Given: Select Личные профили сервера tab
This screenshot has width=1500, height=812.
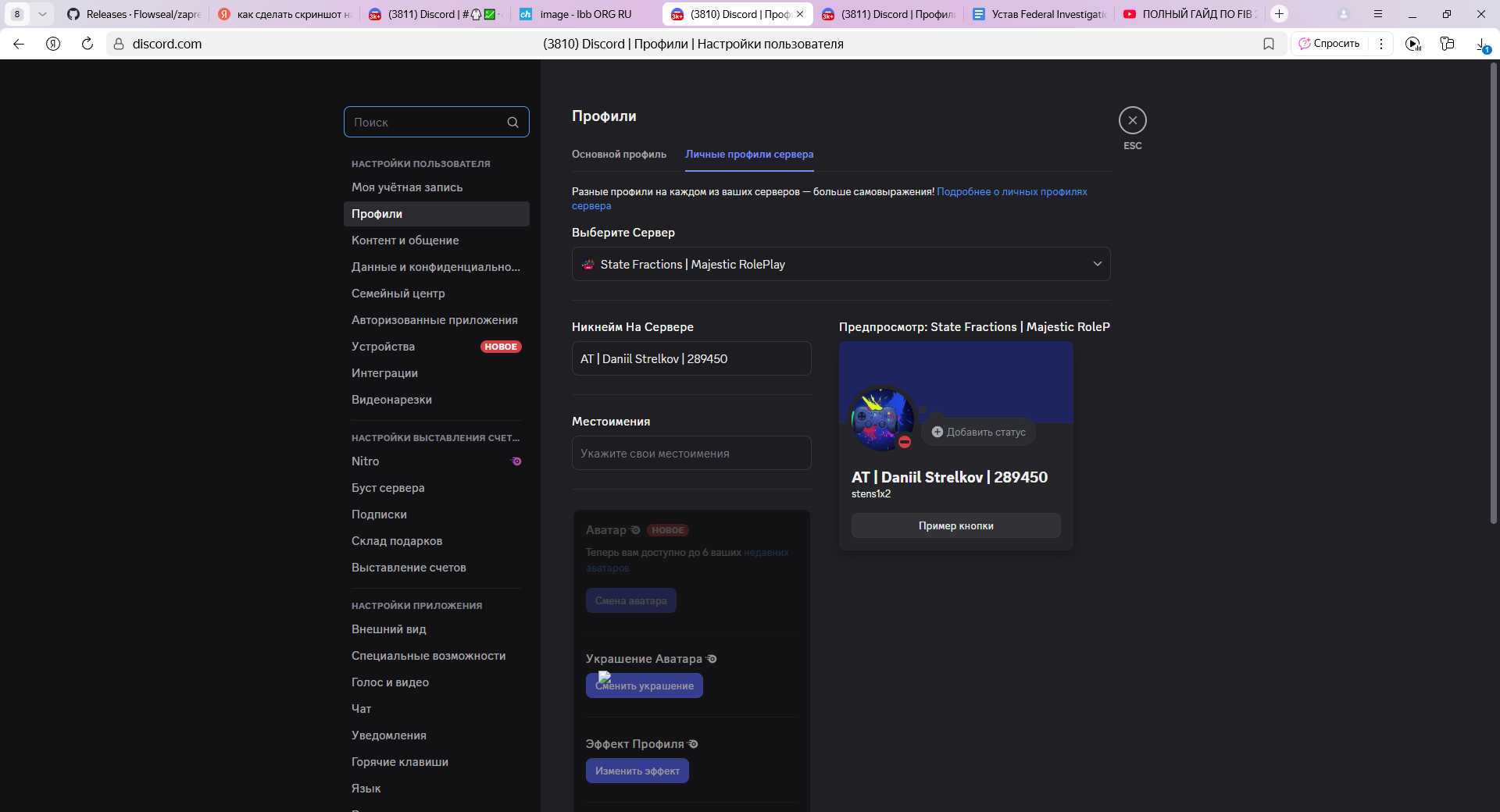Looking at the screenshot, I should click(749, 155).
